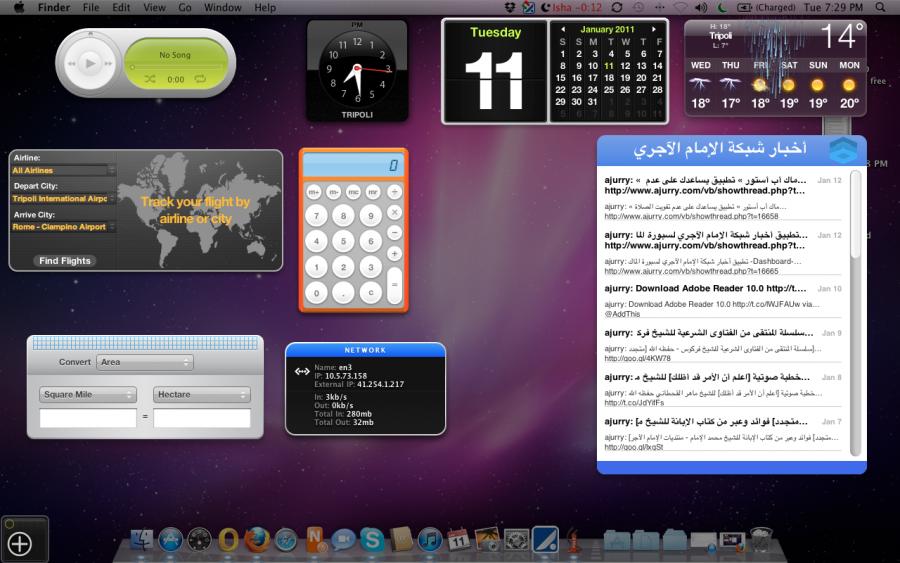The height and width of the screenshot is (563, 900).
Task: Click the Square Mile value input field
Action: (x=88, y=418)
